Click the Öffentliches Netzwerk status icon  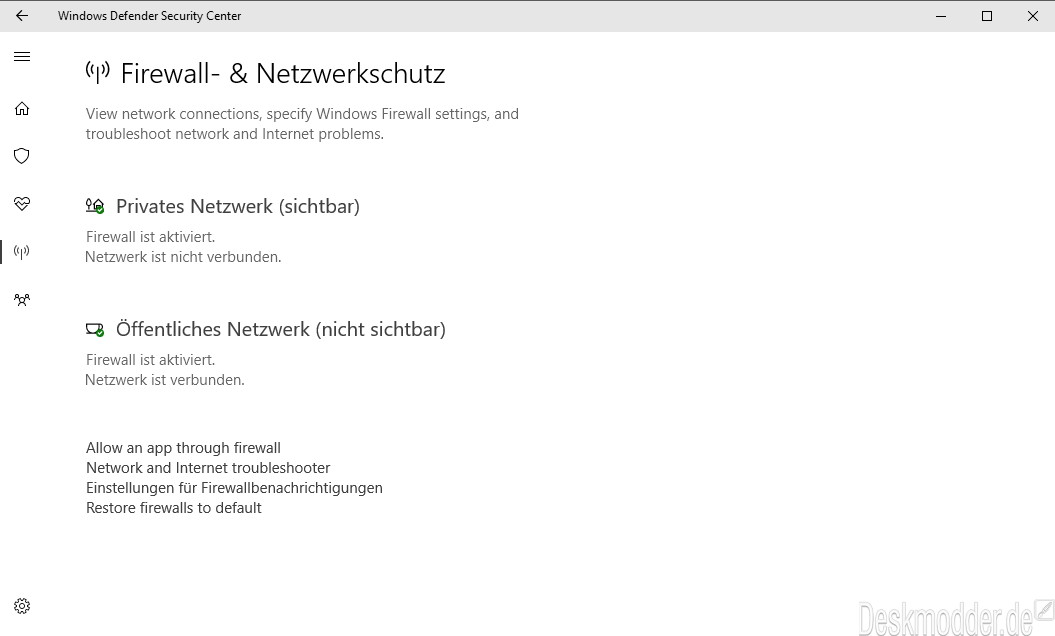(95, 329)
